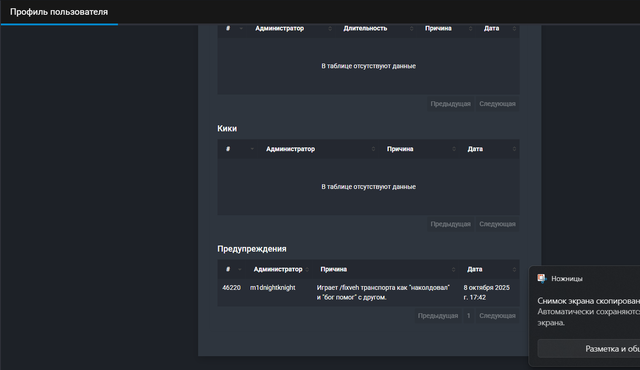The image size is (640, 370).
Task: Sort Предупреждения table by Дата column
Action: click(x=490, y=269)
